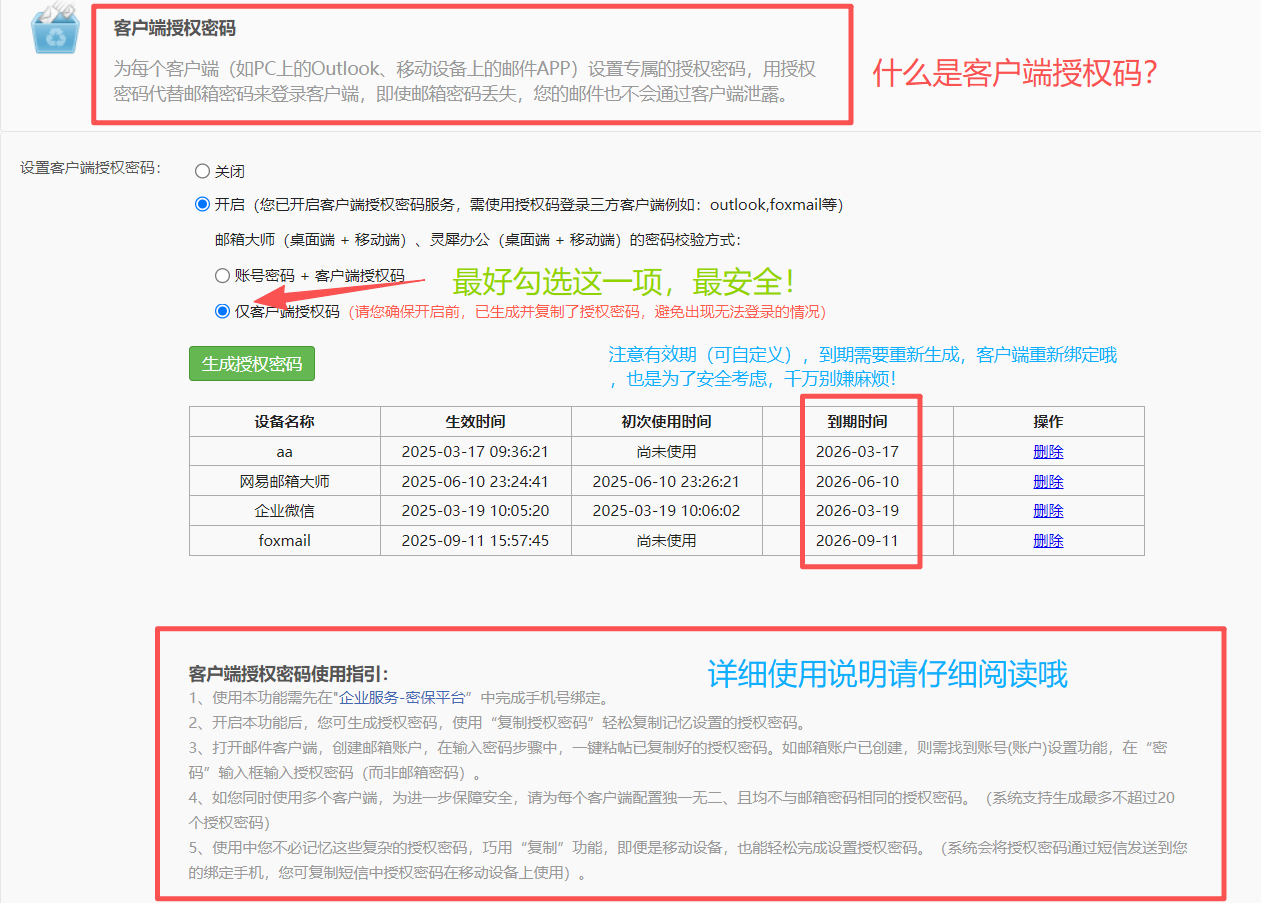Select the foxmail device name cell
The image size is (1261, 903).
pyautogui.click(x=285, y=541)
